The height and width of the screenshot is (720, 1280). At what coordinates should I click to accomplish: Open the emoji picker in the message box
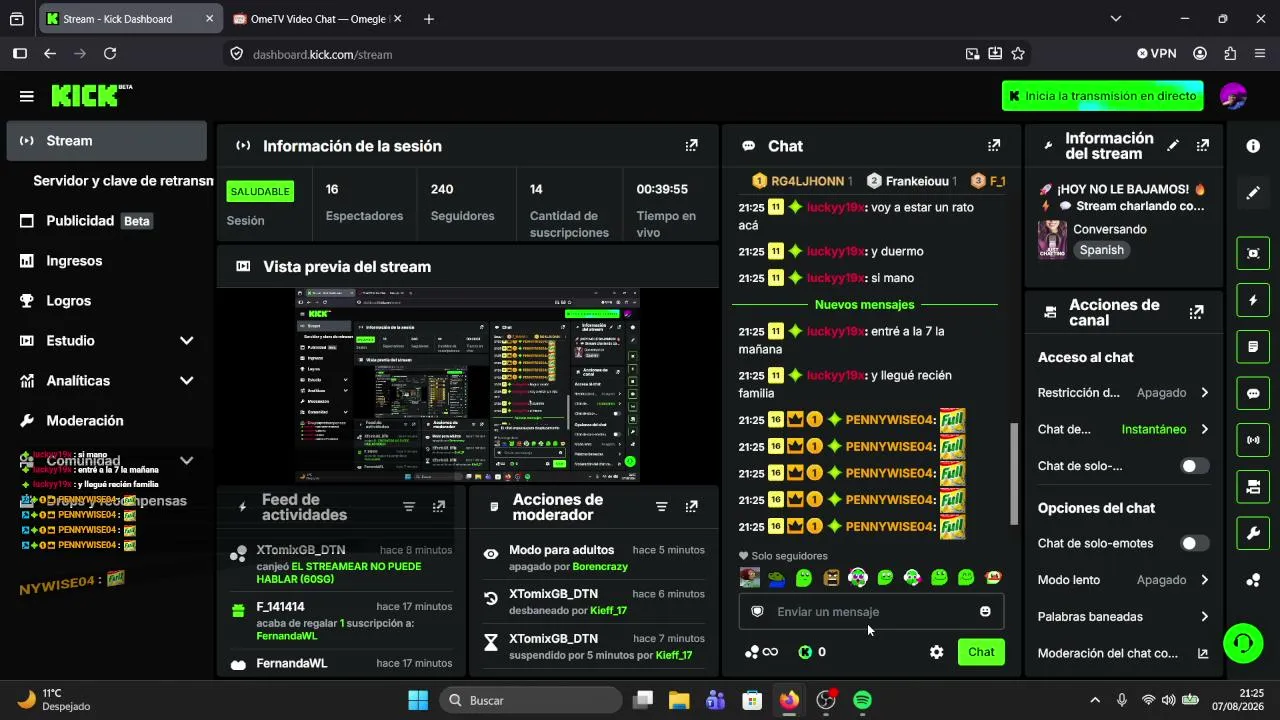(985, 612)
